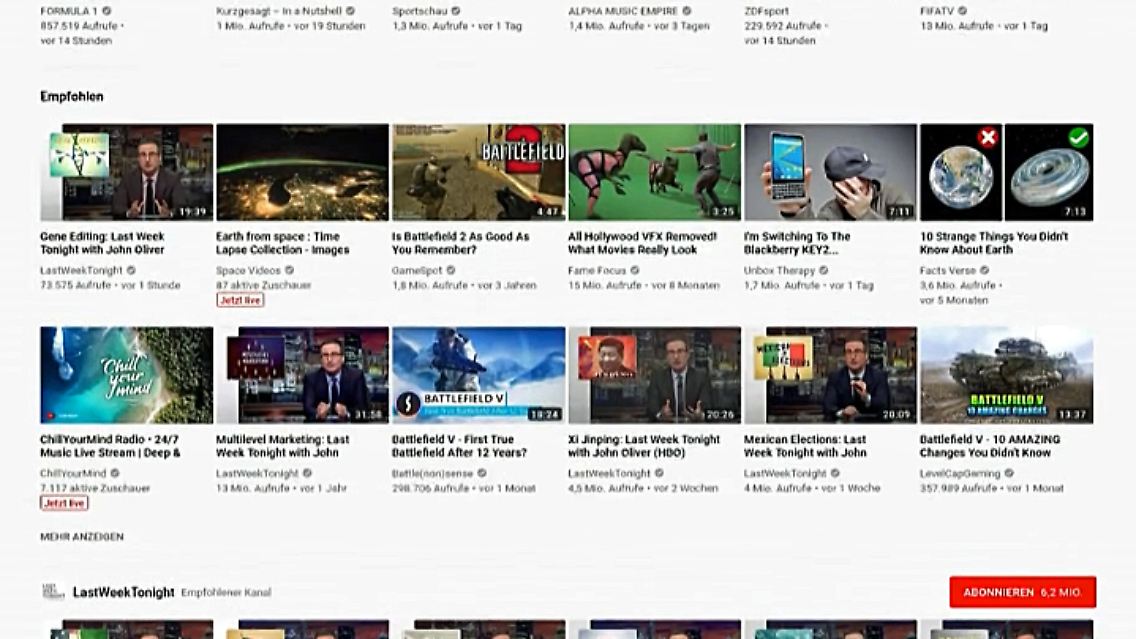
Task: Click MEHR ANZEIGEN to show more
Action: pos(82,537)
